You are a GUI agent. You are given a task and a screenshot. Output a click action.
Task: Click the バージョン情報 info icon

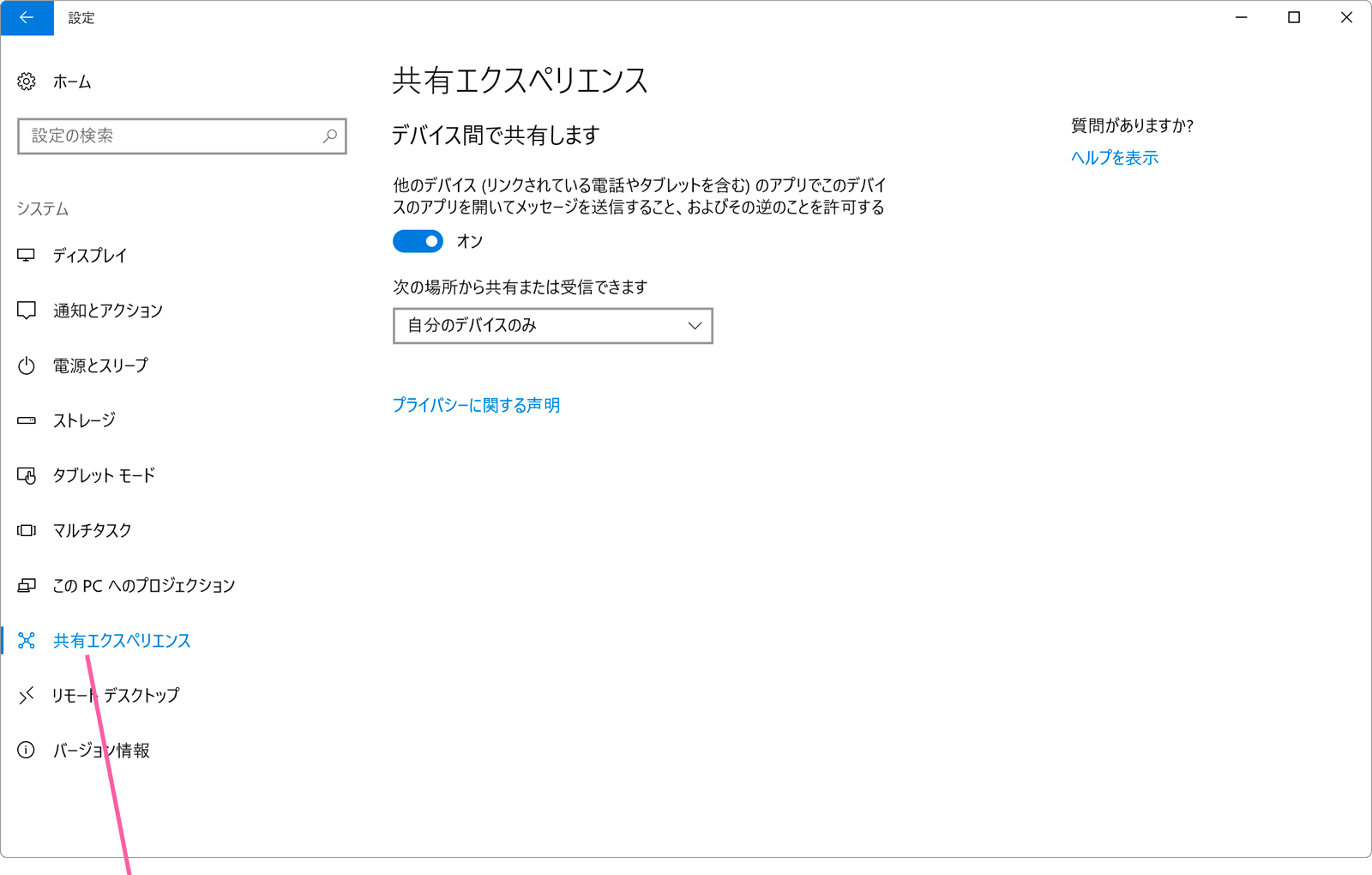[x=27, y=751]
